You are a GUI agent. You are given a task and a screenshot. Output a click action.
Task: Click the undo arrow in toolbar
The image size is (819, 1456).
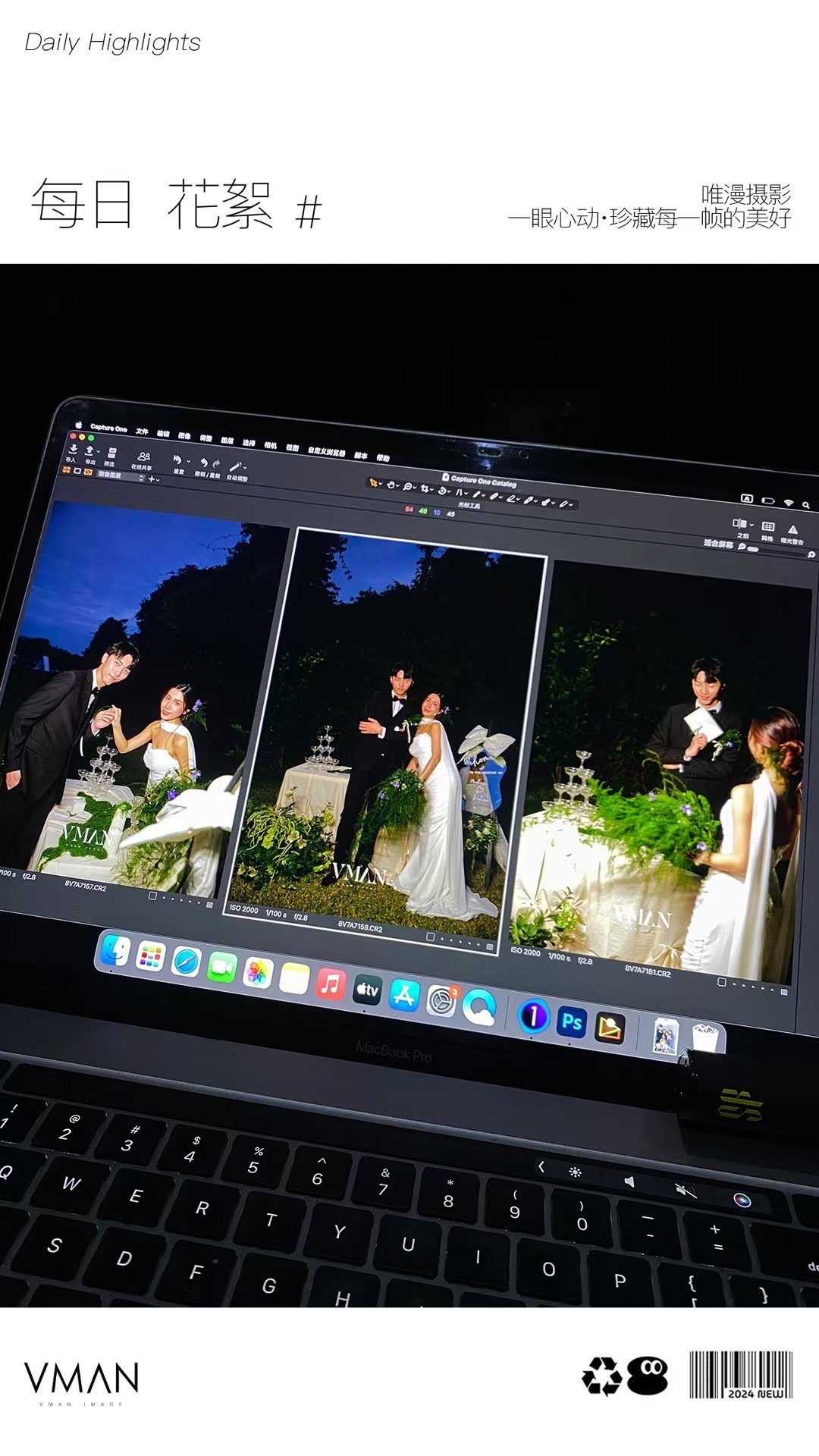[203, 463]
